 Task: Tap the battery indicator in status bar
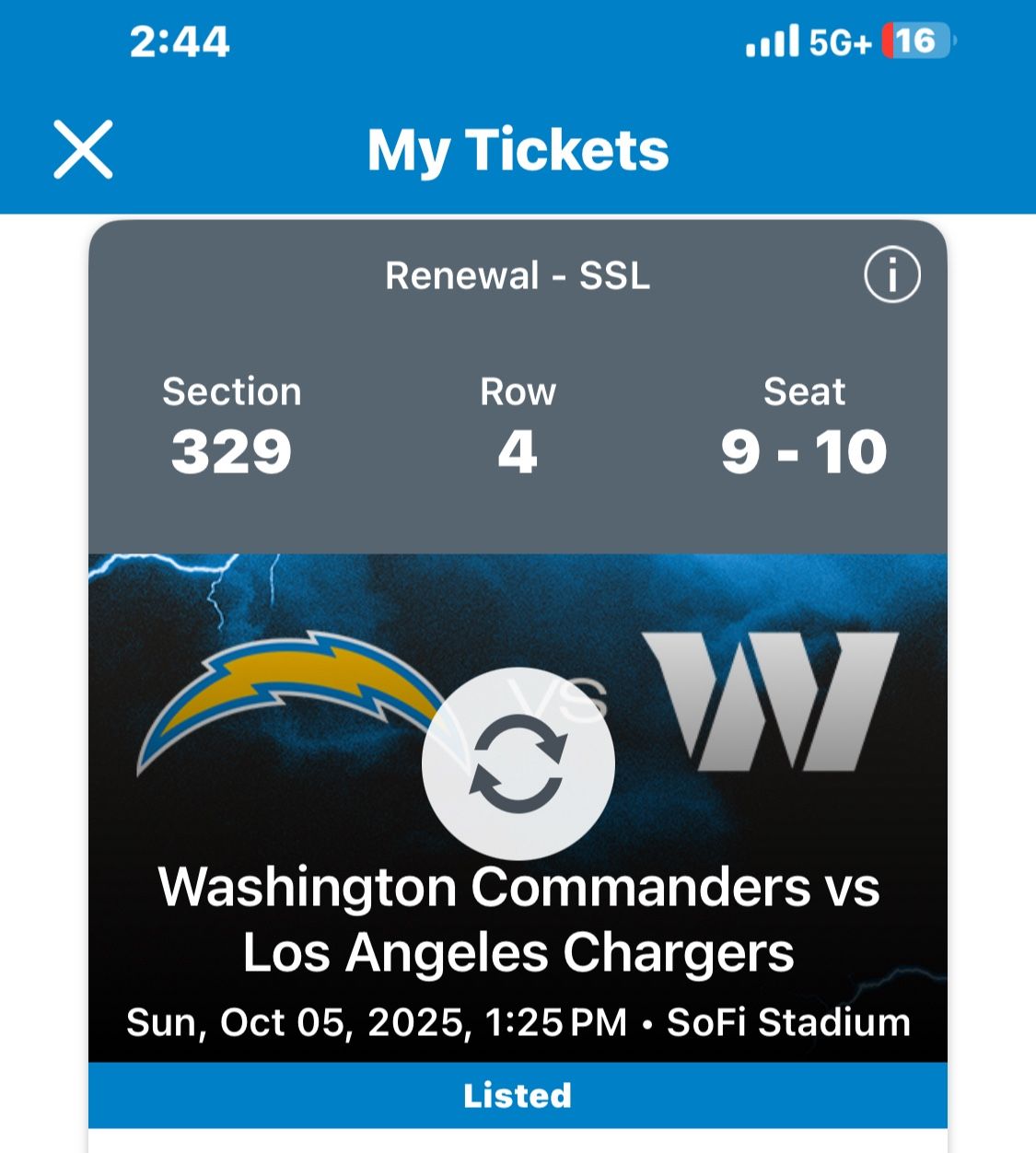coord(917,41)
